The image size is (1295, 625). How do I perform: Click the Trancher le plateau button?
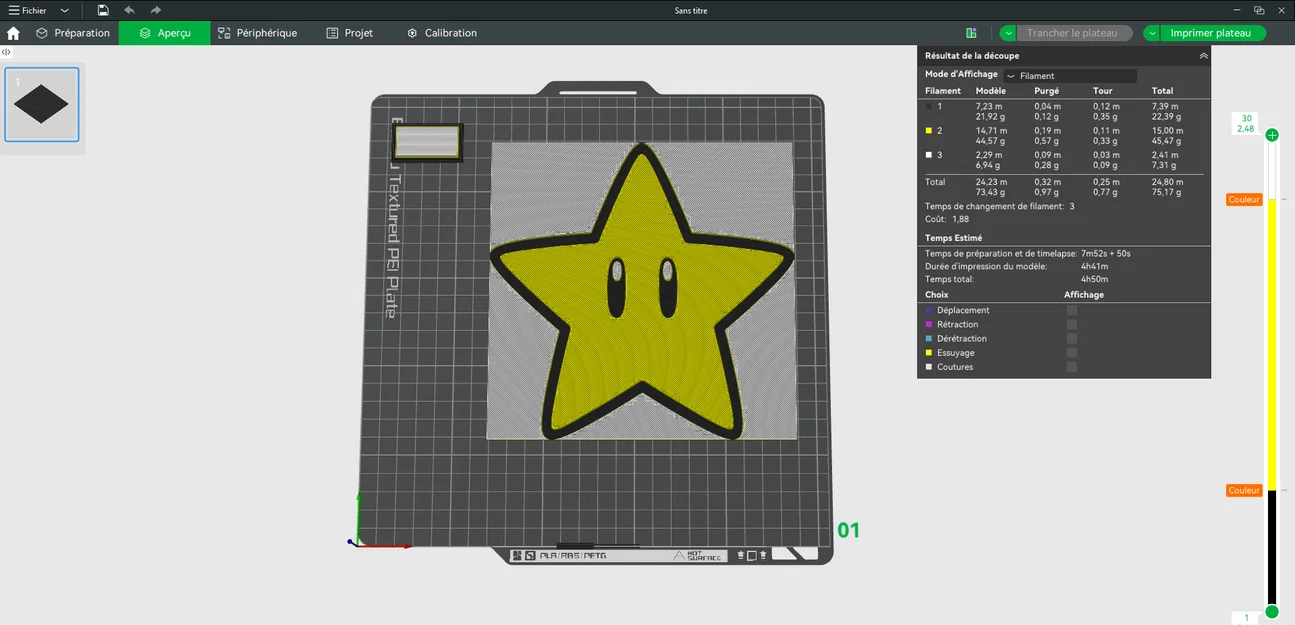[1074, 32]
